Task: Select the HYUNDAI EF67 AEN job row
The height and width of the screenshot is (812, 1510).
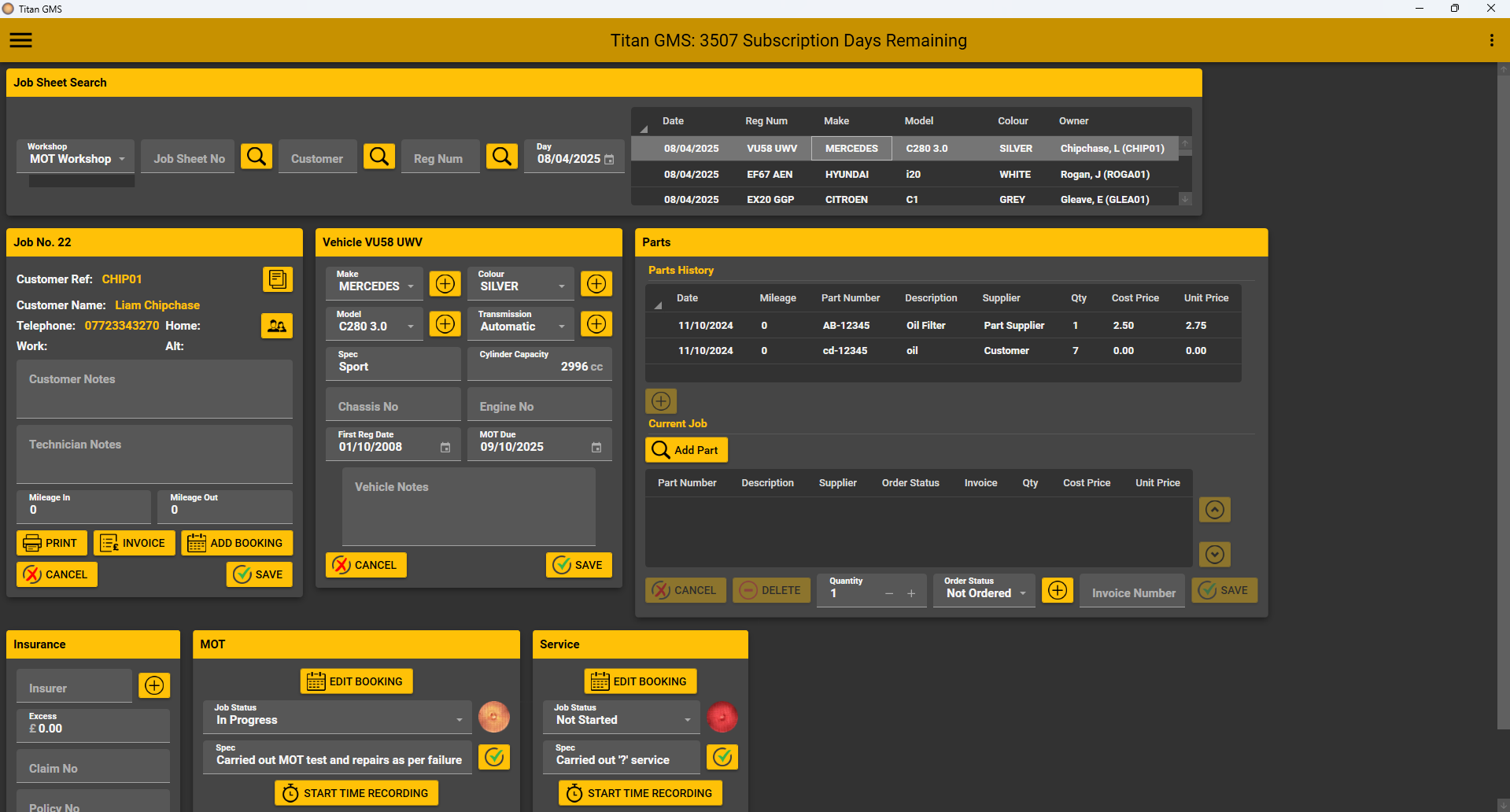Action: point(905,175)
